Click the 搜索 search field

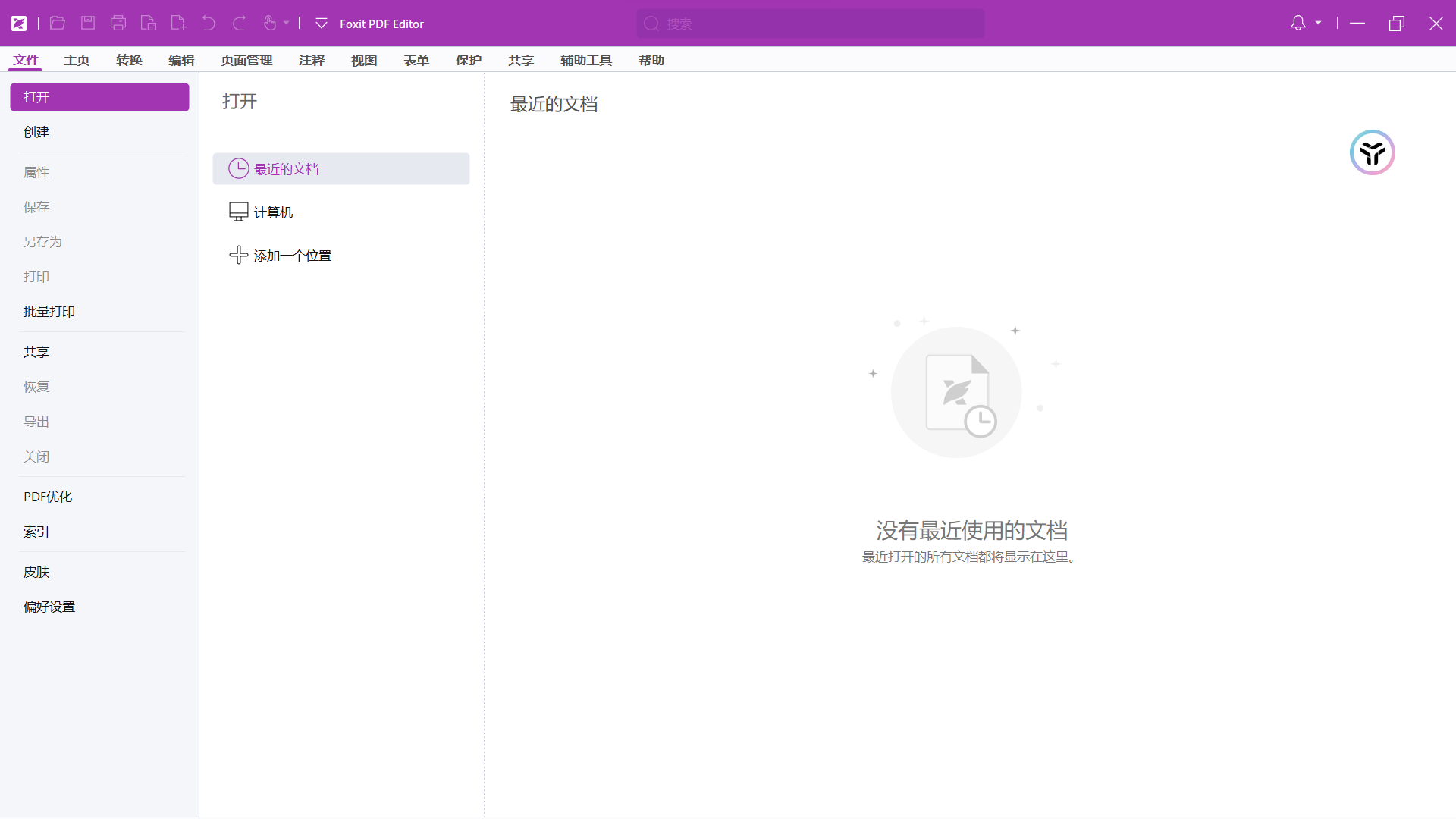point(810,24)
